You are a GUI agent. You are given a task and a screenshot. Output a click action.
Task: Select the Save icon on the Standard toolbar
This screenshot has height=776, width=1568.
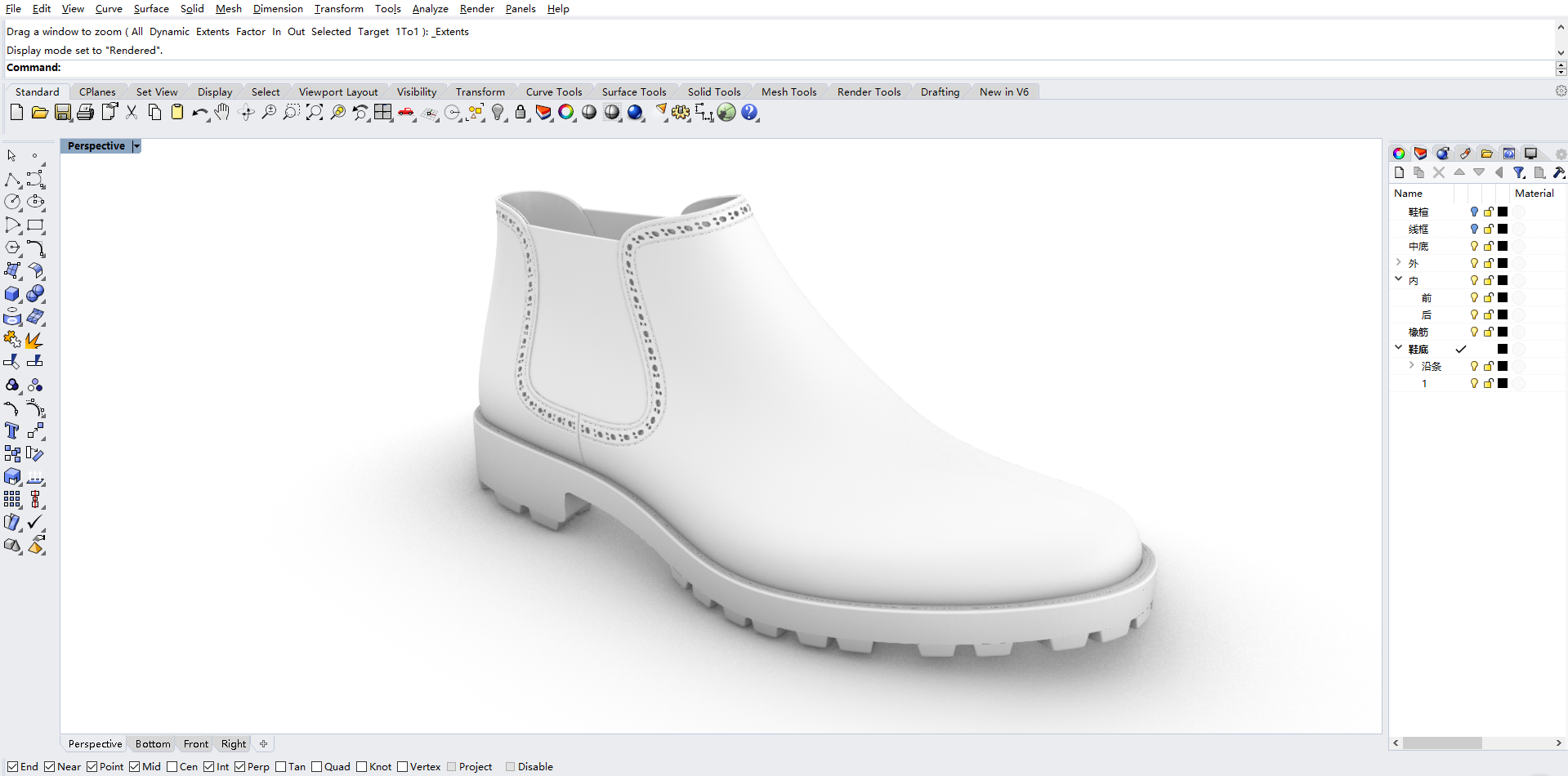pyautogui.click(x=62, y=113)
